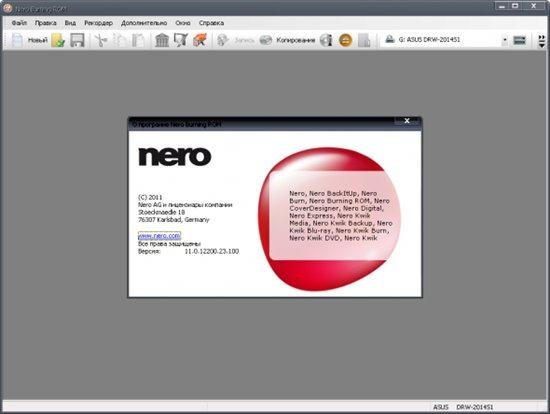Click the '76307 Karlsbad, Germany' address line

(174, 220)
